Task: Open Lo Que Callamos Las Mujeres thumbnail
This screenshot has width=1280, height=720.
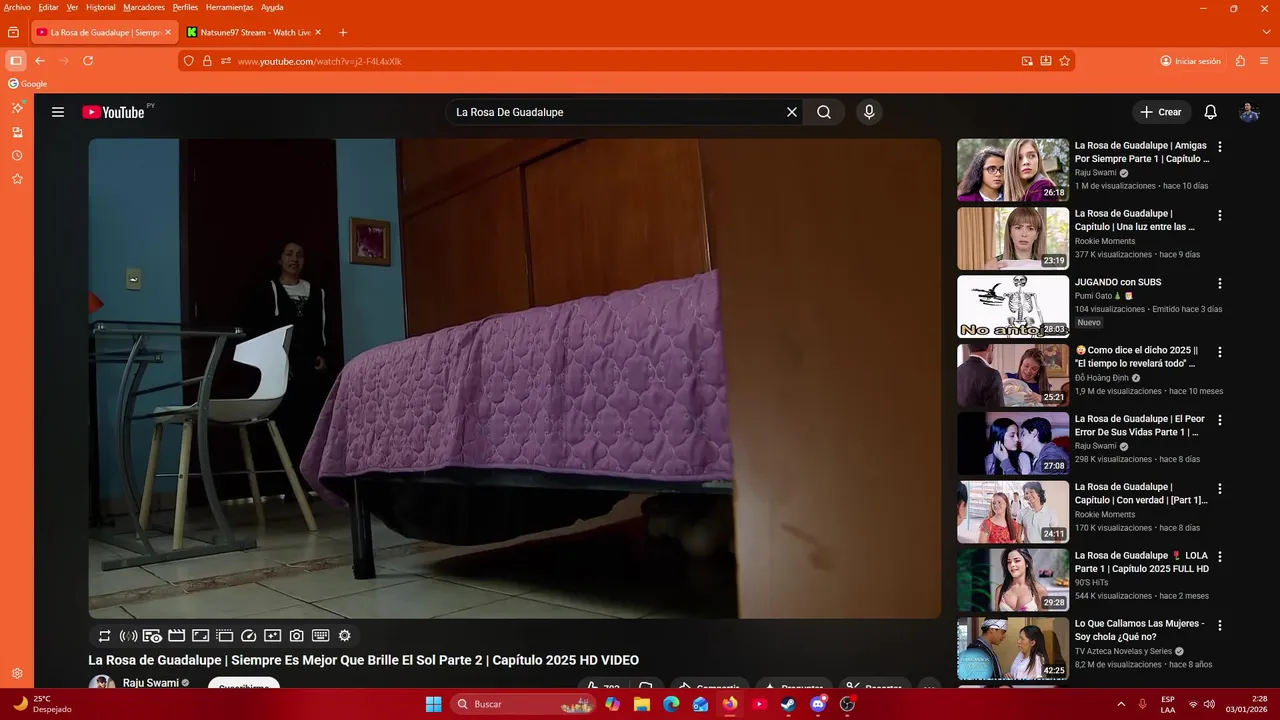Action: click(1013, 648)
